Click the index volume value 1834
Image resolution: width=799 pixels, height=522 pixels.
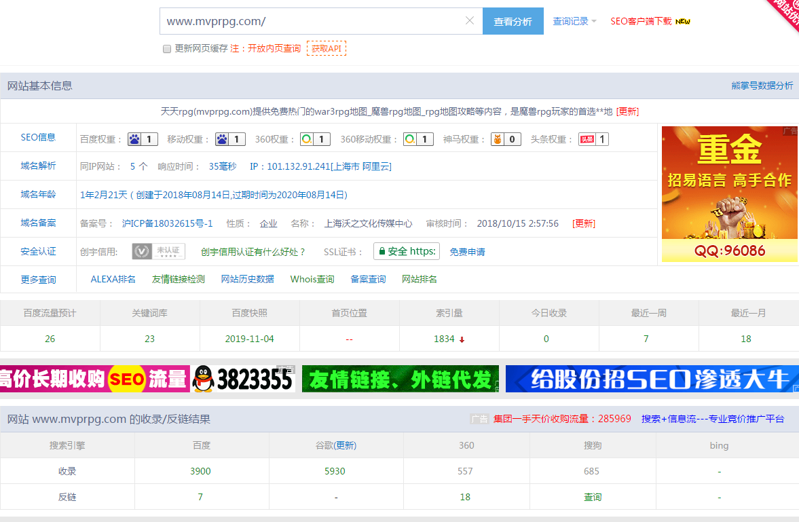click(x=444, y=338)
